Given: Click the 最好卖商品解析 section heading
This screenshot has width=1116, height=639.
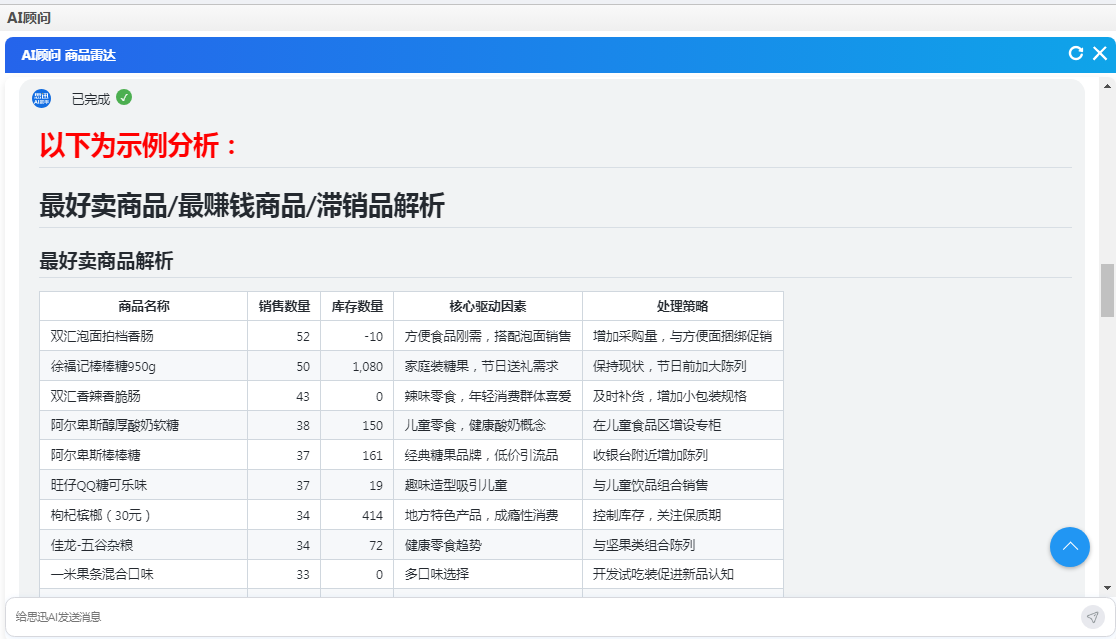Looking at the screenshot, I should point(106,261).
